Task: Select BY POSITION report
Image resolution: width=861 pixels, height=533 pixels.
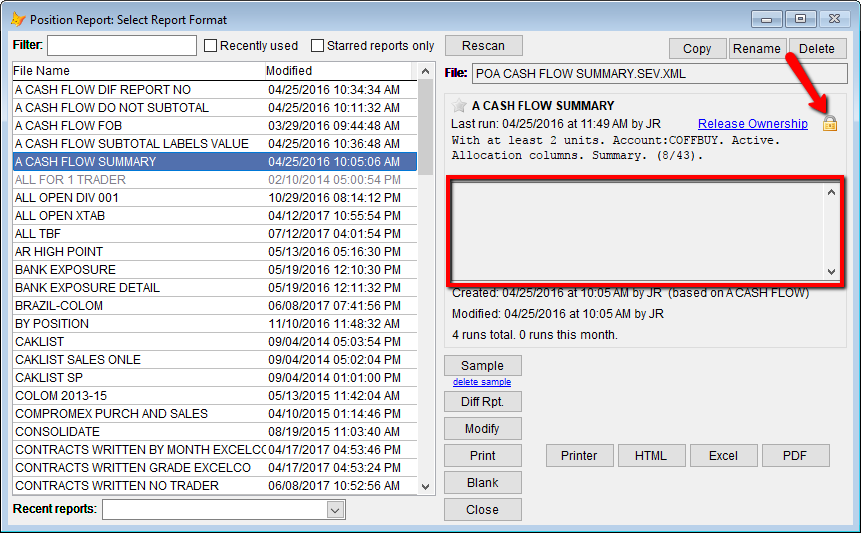Action: pos(215,324)
